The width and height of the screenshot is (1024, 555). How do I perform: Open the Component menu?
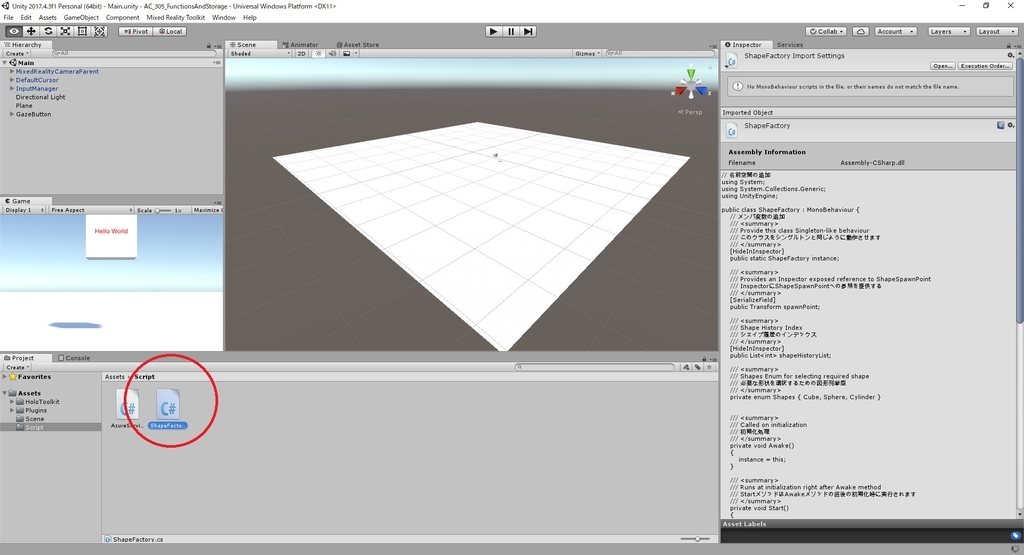tap(122, 18)
